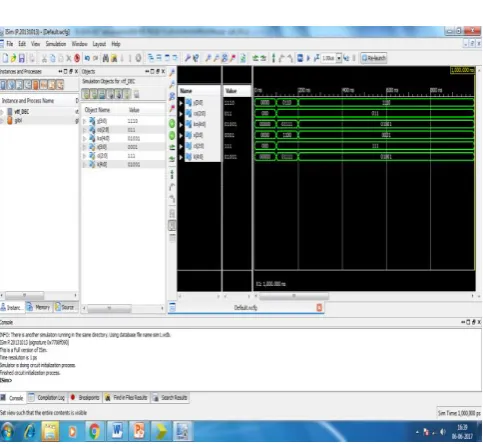Open the Edit menu
483x444 pixels.
(x=22, y=44)
